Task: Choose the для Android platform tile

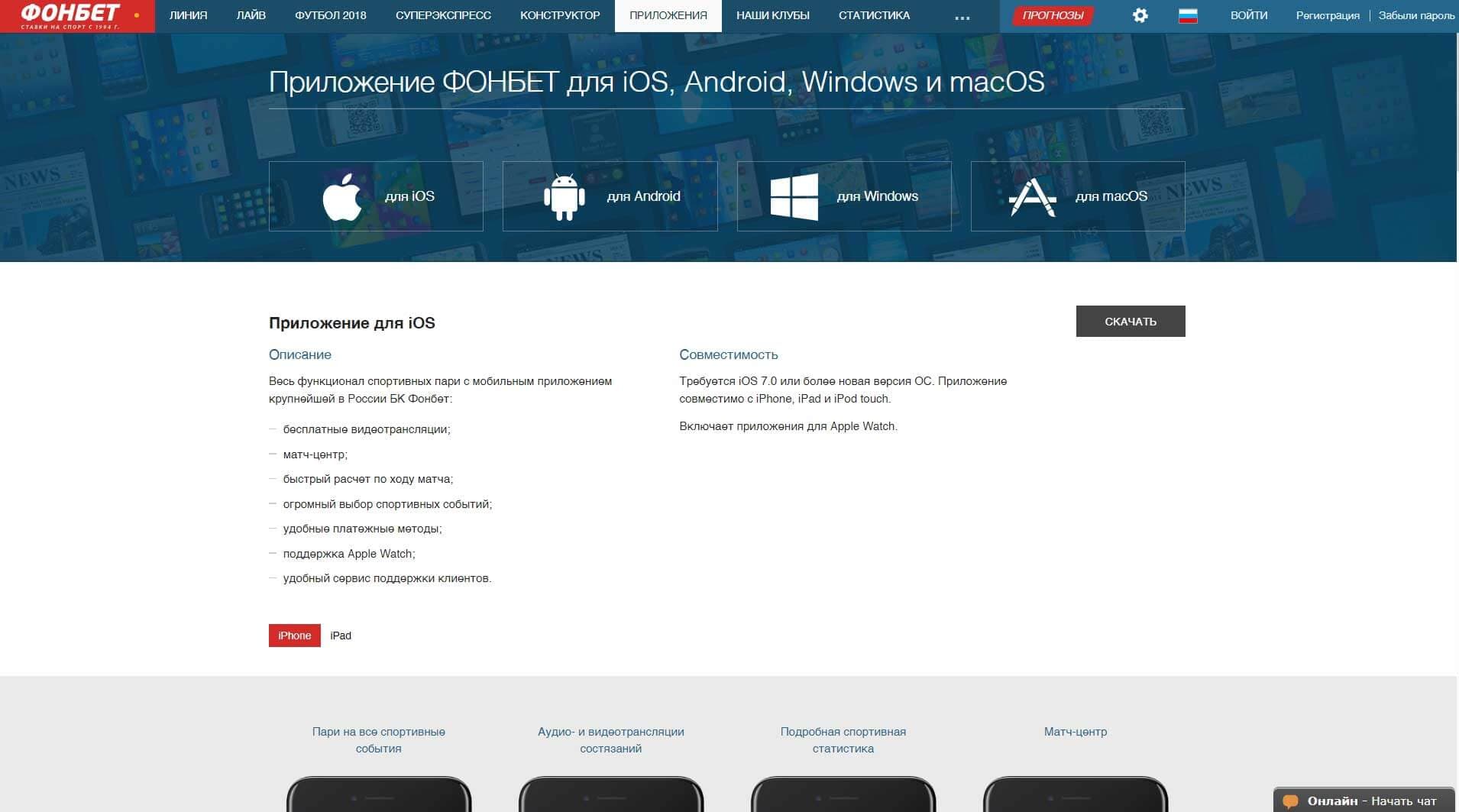Action: point(610,196)
